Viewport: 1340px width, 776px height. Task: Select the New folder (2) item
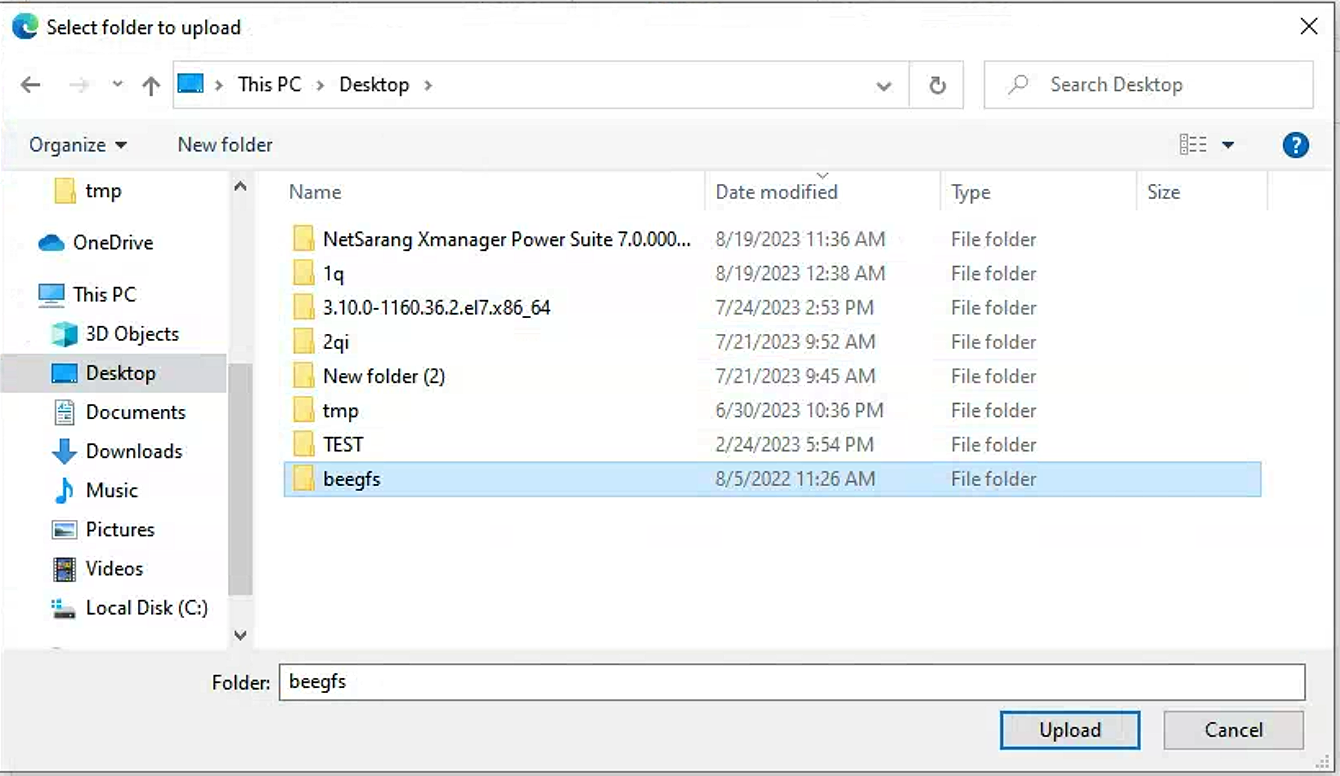click(384, 376)
